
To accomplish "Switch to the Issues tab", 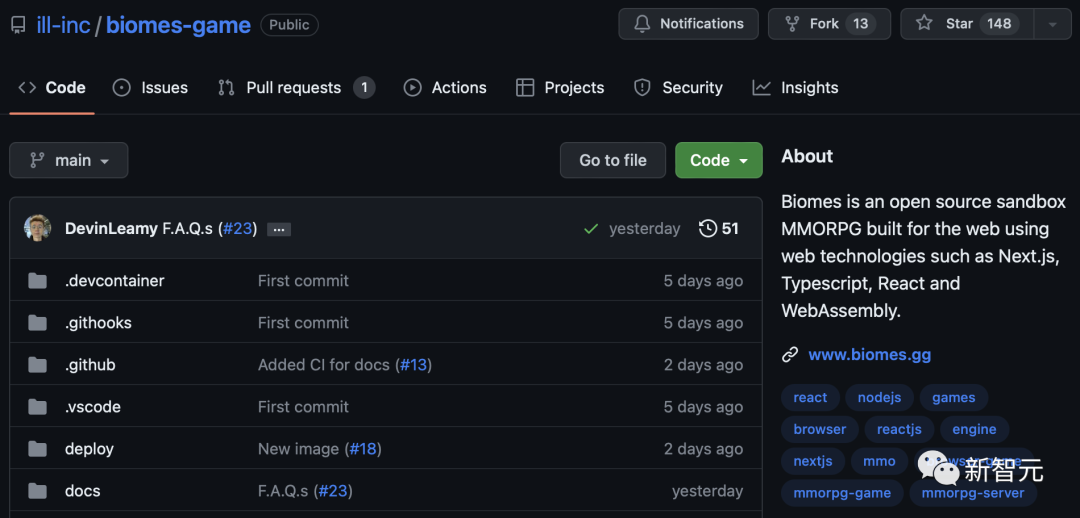I will coord(150,88).
